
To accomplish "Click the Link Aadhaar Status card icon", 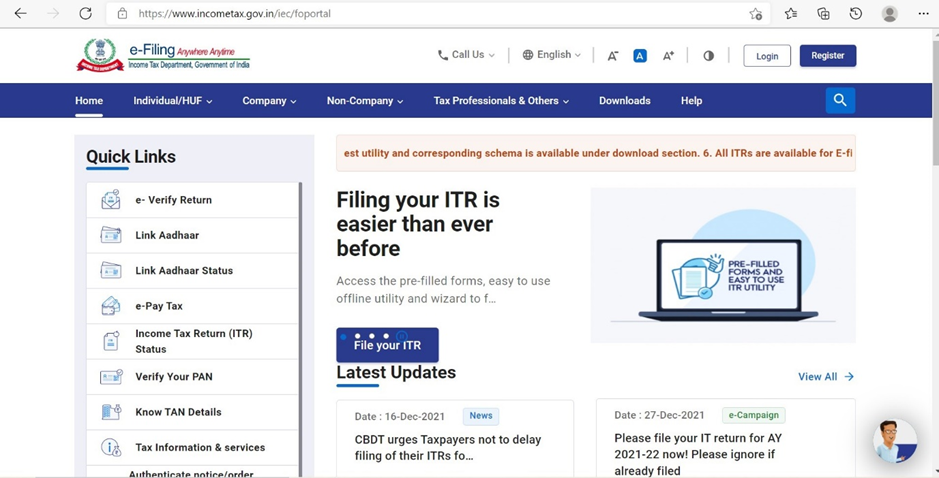I will click(x=111, y=270).
